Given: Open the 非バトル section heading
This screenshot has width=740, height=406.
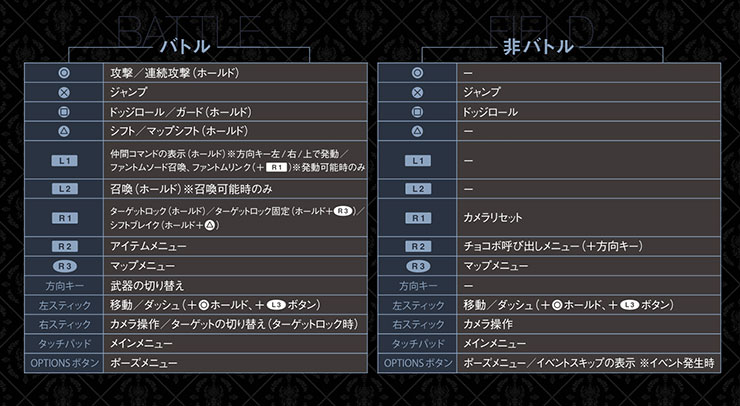Looking at the screenshot, I should (x=538, y=46).
